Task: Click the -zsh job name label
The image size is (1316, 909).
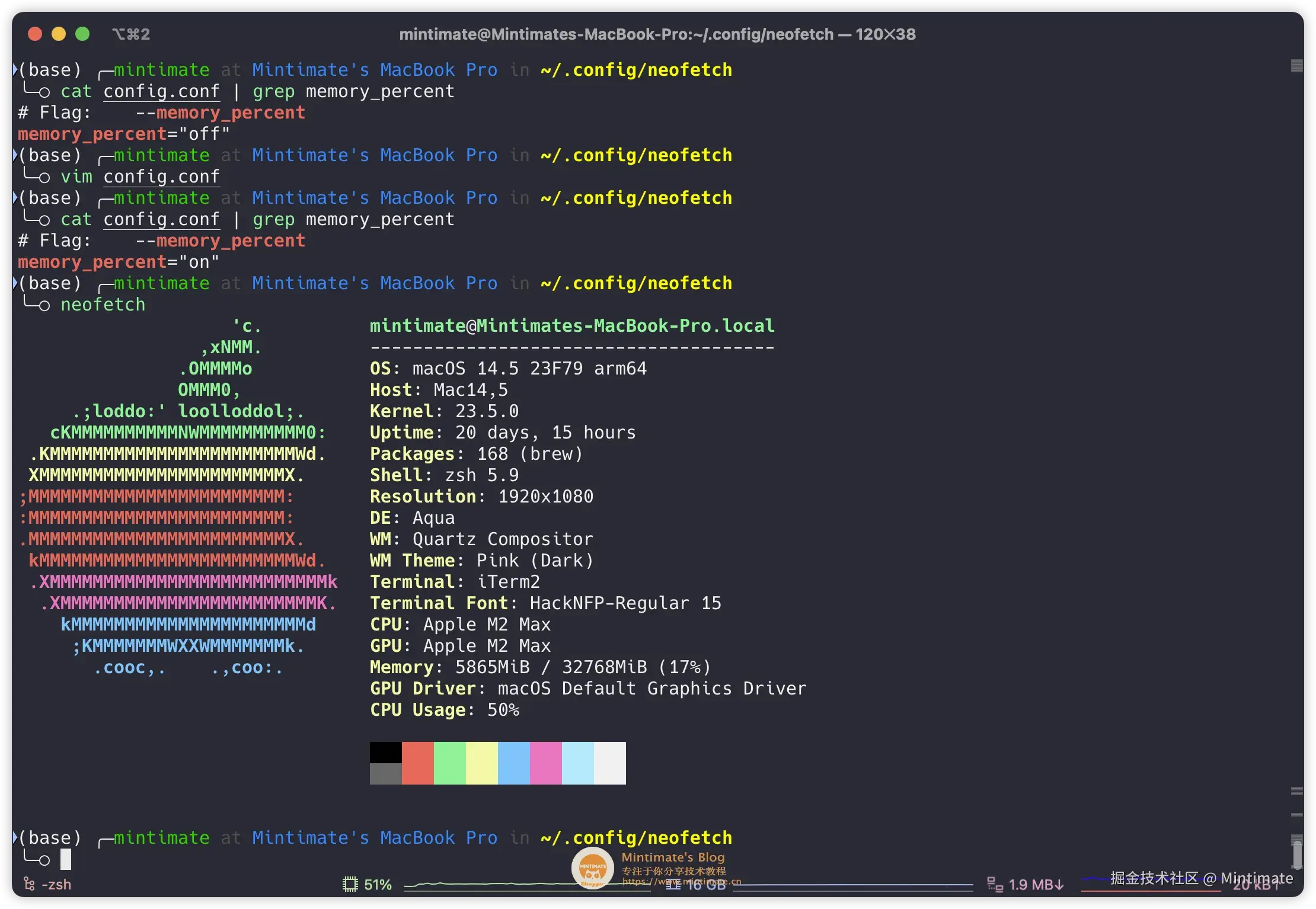Action: point(56,885)
